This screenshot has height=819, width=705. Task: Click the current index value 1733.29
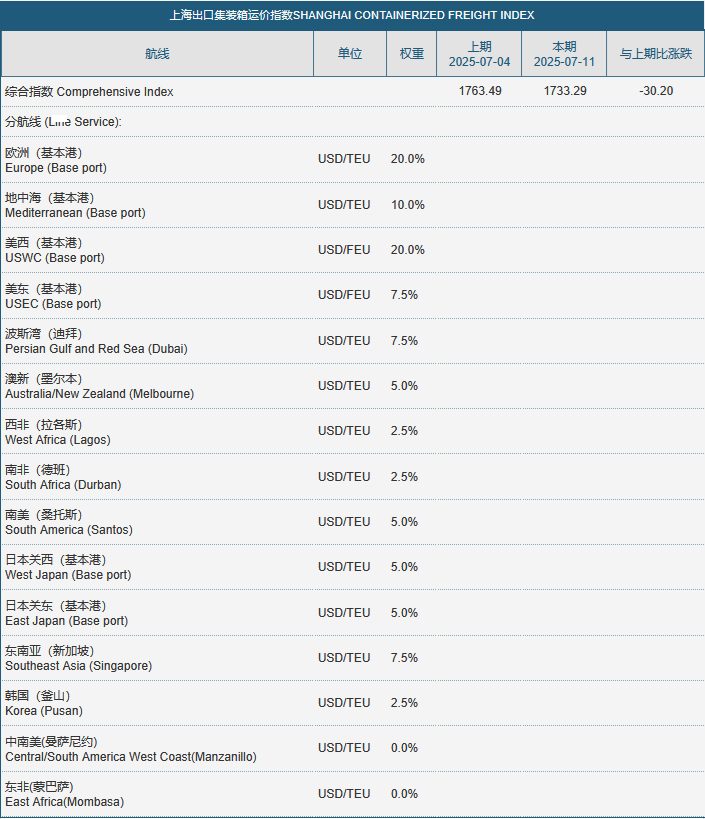(x=565, y=91)
